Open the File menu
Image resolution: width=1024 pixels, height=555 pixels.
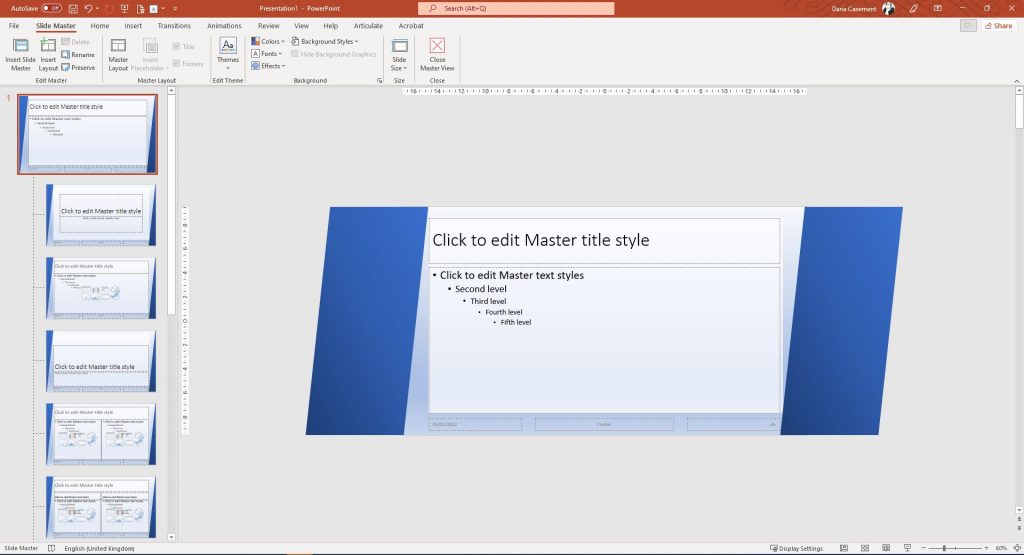click(14, 25)
